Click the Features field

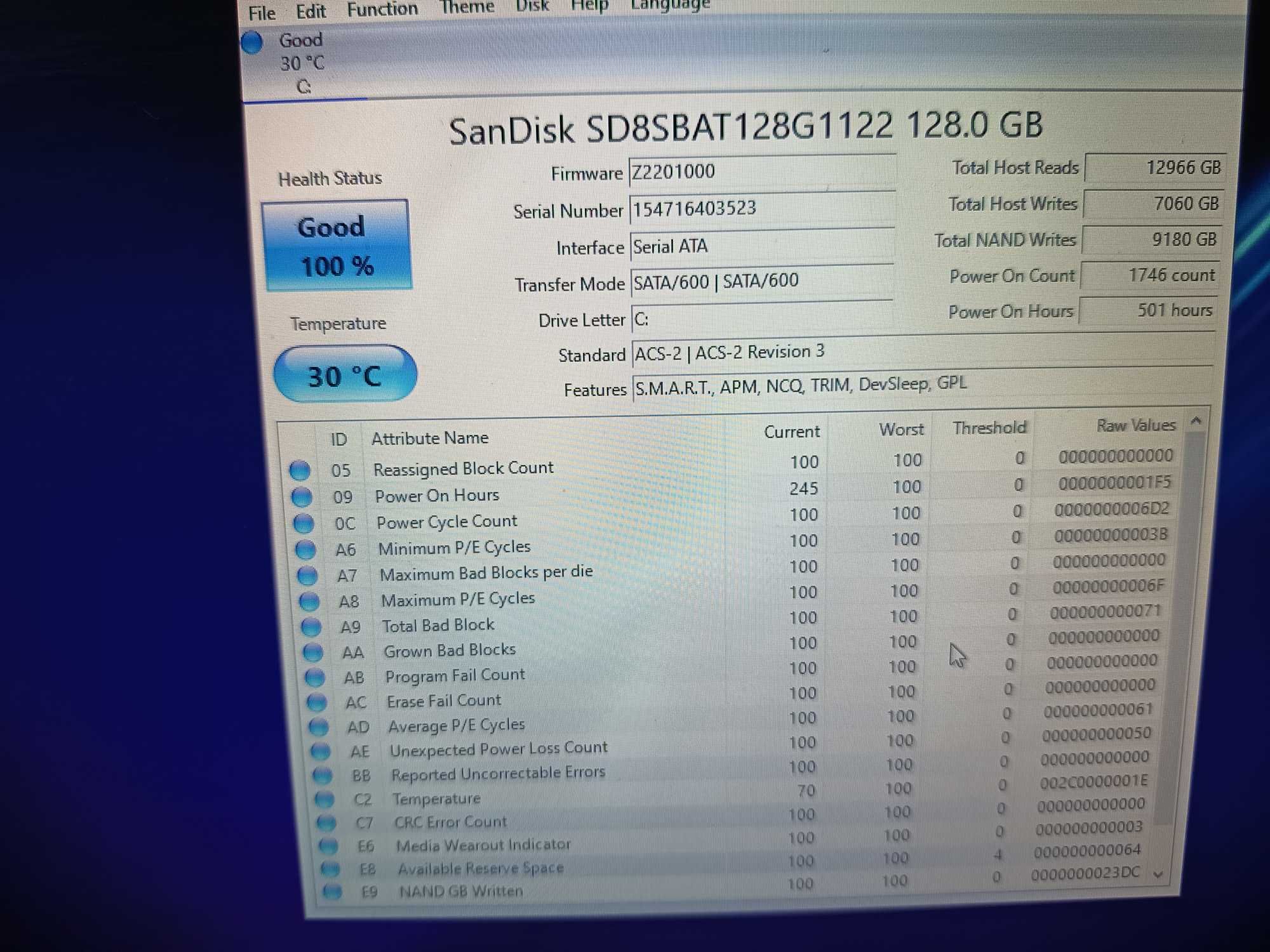(x=923, y=385)
